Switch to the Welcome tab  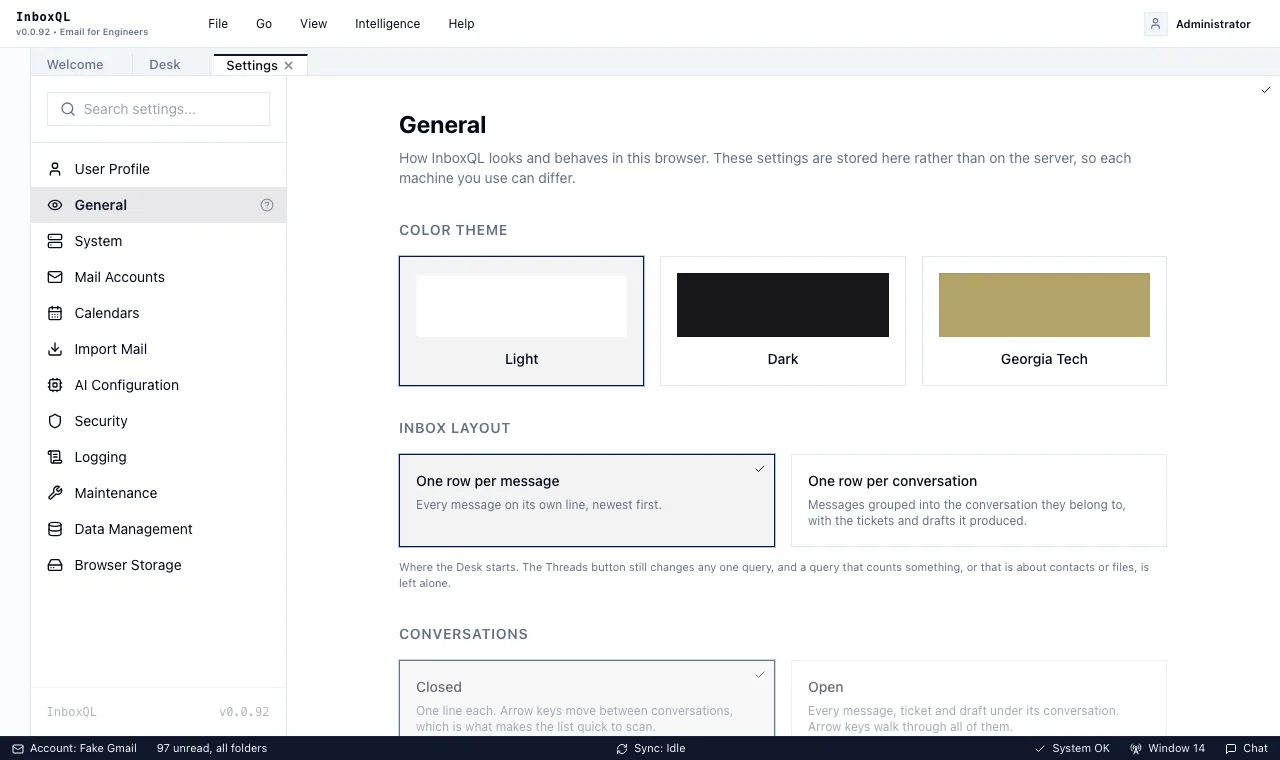coord(75,65)
